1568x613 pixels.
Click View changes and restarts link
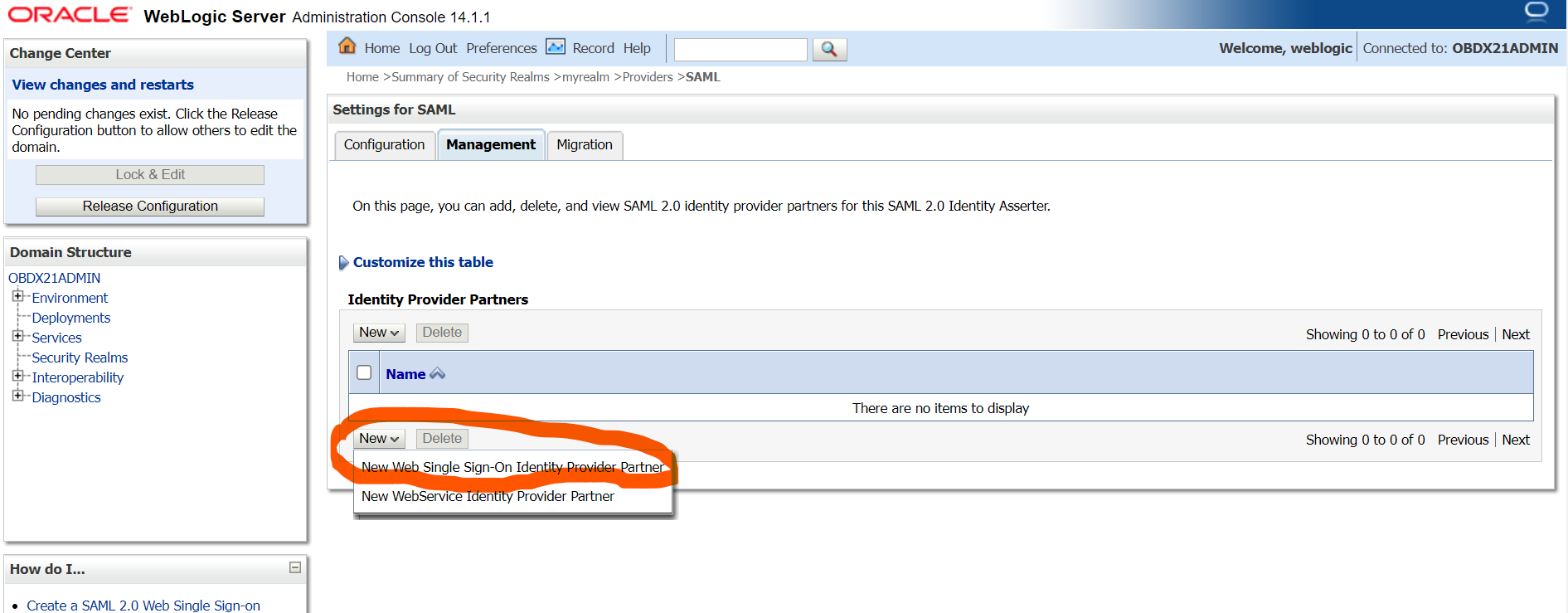(103, 85)
